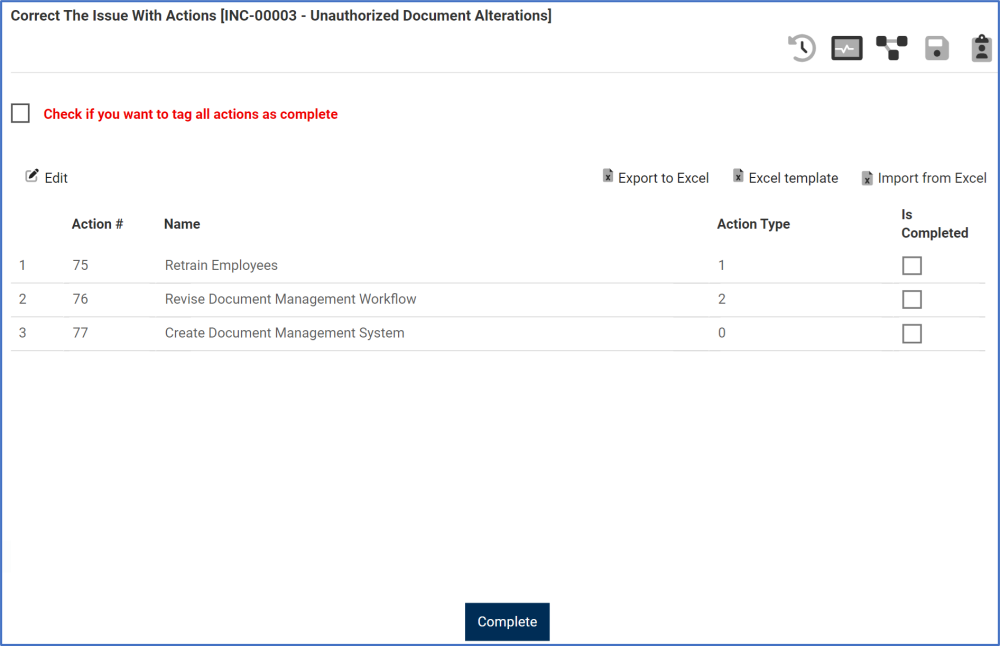
Task: Open the history clock icon
Action: pos(802,48)
